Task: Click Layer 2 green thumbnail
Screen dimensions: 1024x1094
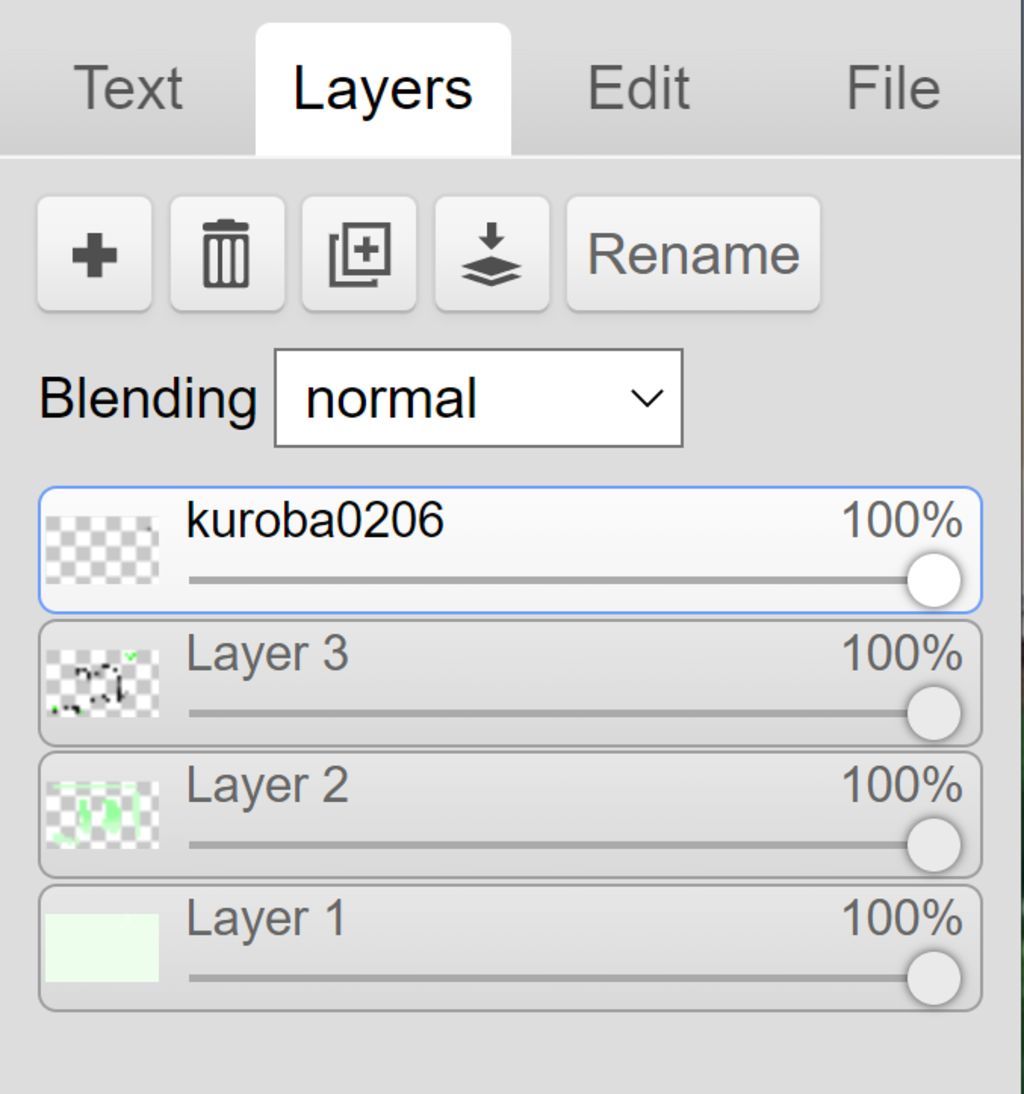Action: 102,815
